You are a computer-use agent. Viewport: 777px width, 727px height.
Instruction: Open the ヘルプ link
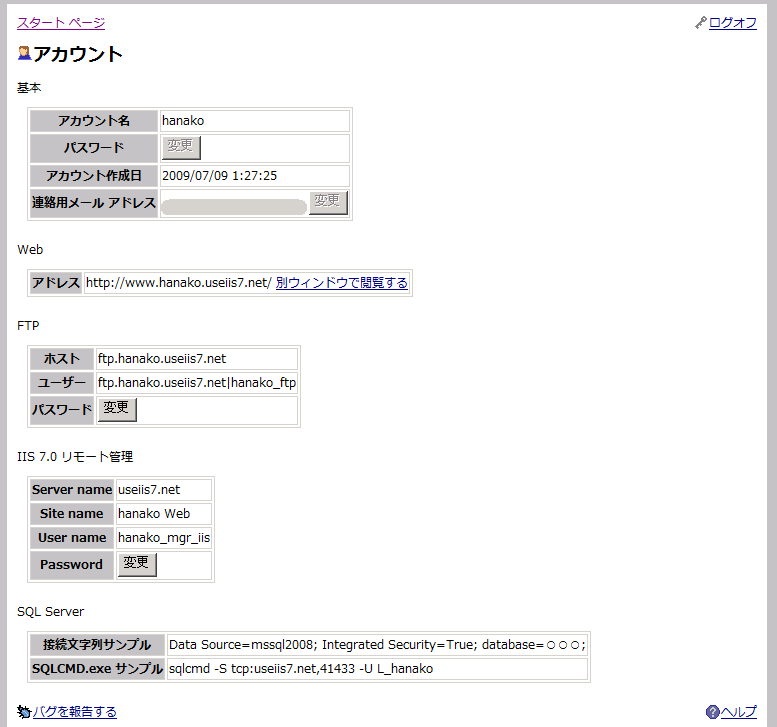tap(739, 712)
